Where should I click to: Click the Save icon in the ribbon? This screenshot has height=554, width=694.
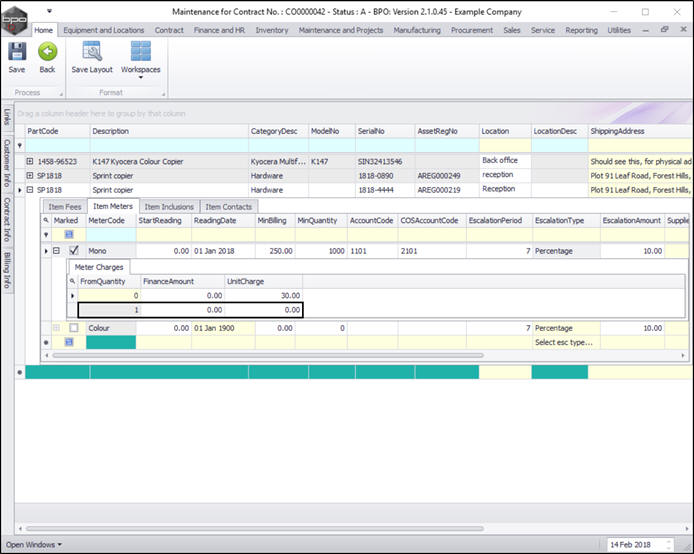[17, 52]
